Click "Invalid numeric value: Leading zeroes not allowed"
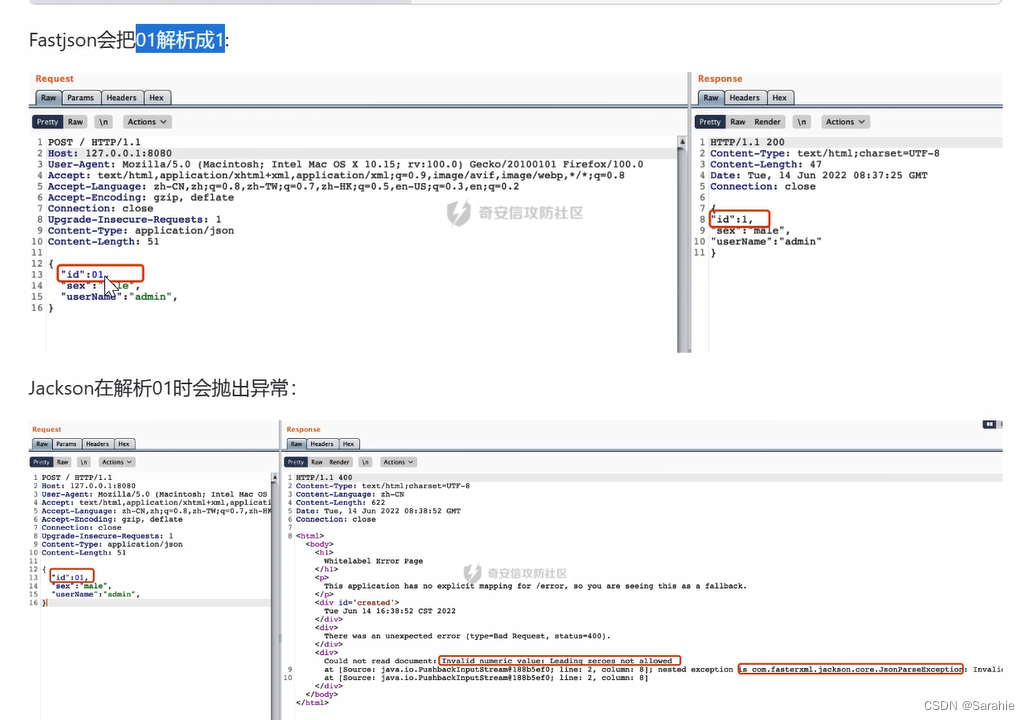 point(557,661)
